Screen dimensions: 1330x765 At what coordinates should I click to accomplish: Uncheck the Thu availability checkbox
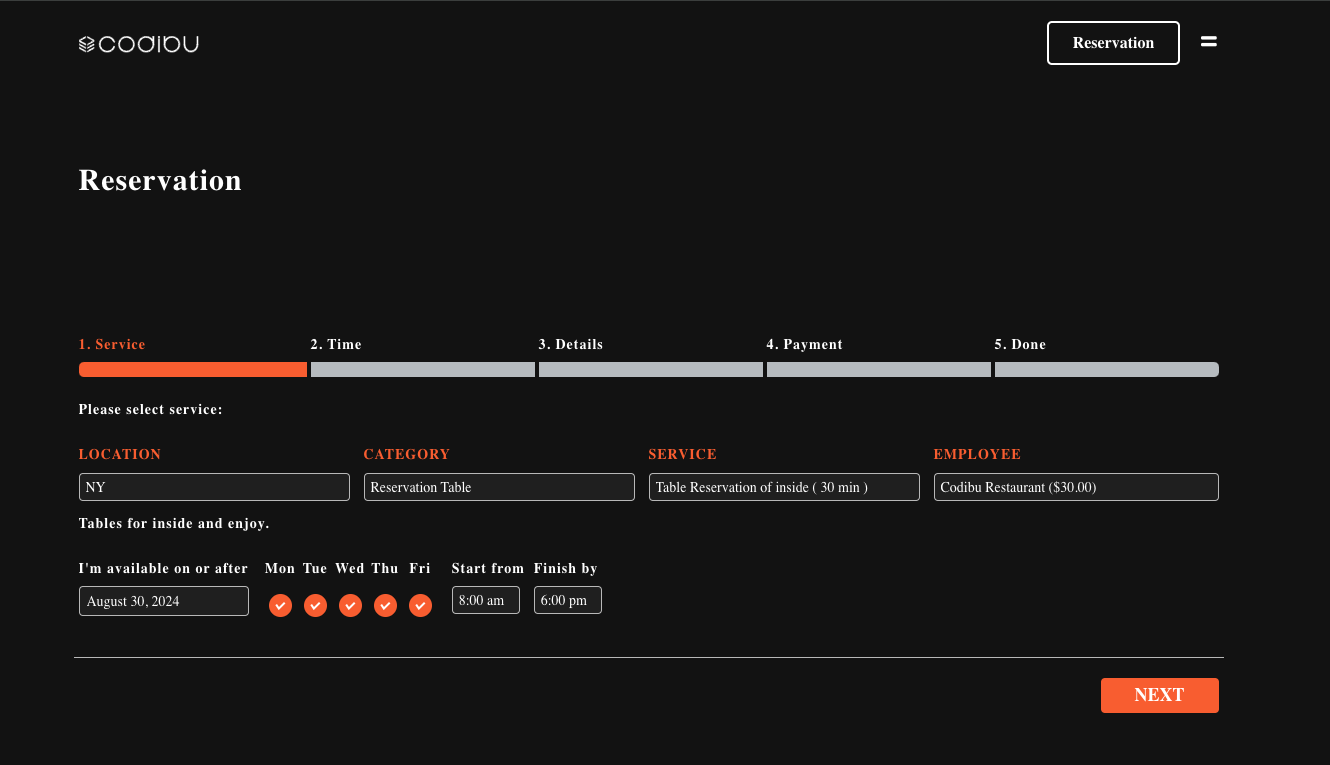pyautogui.click(x=385, y=606)
